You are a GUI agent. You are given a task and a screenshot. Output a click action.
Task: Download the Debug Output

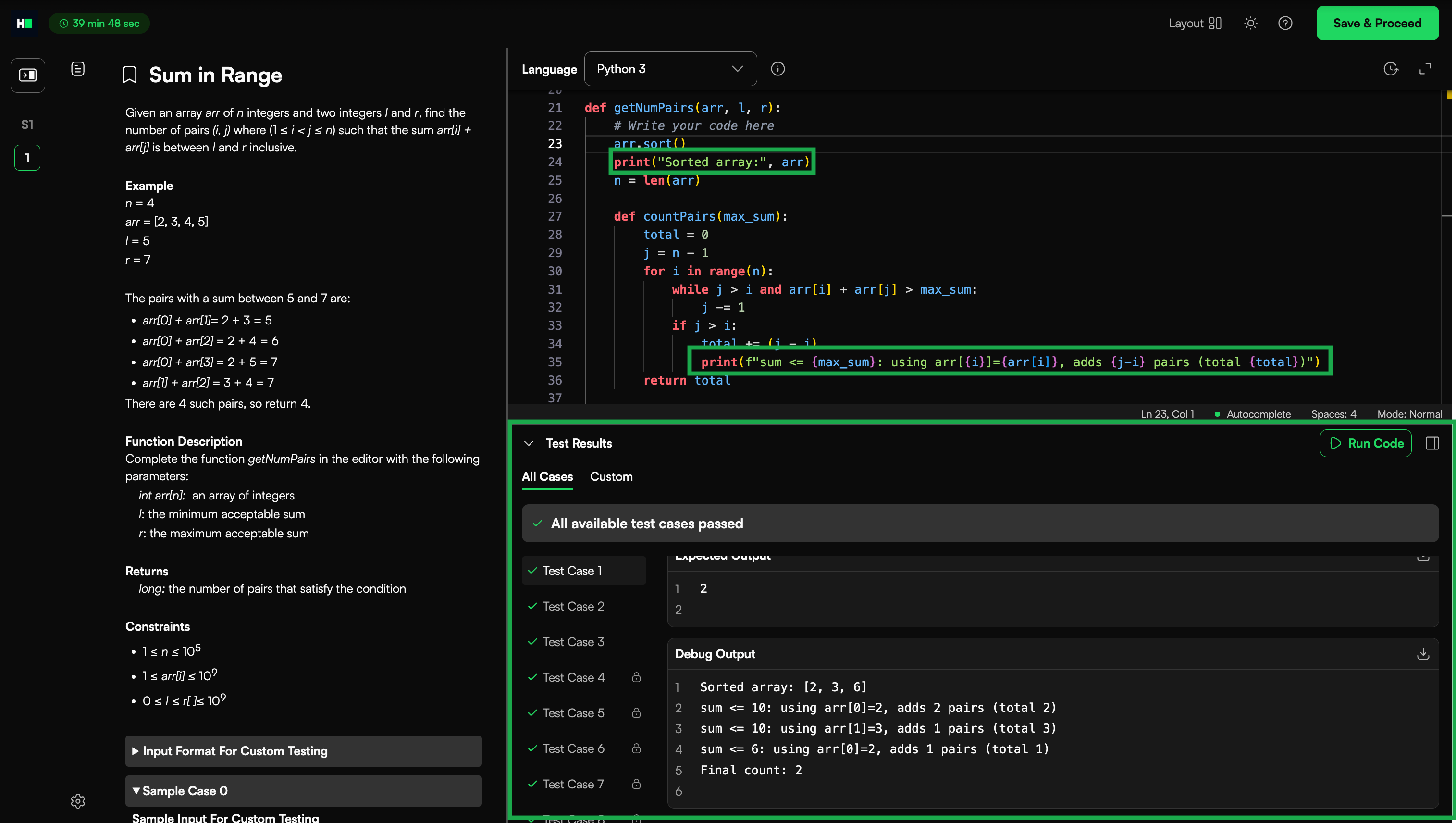[1423, 654]
